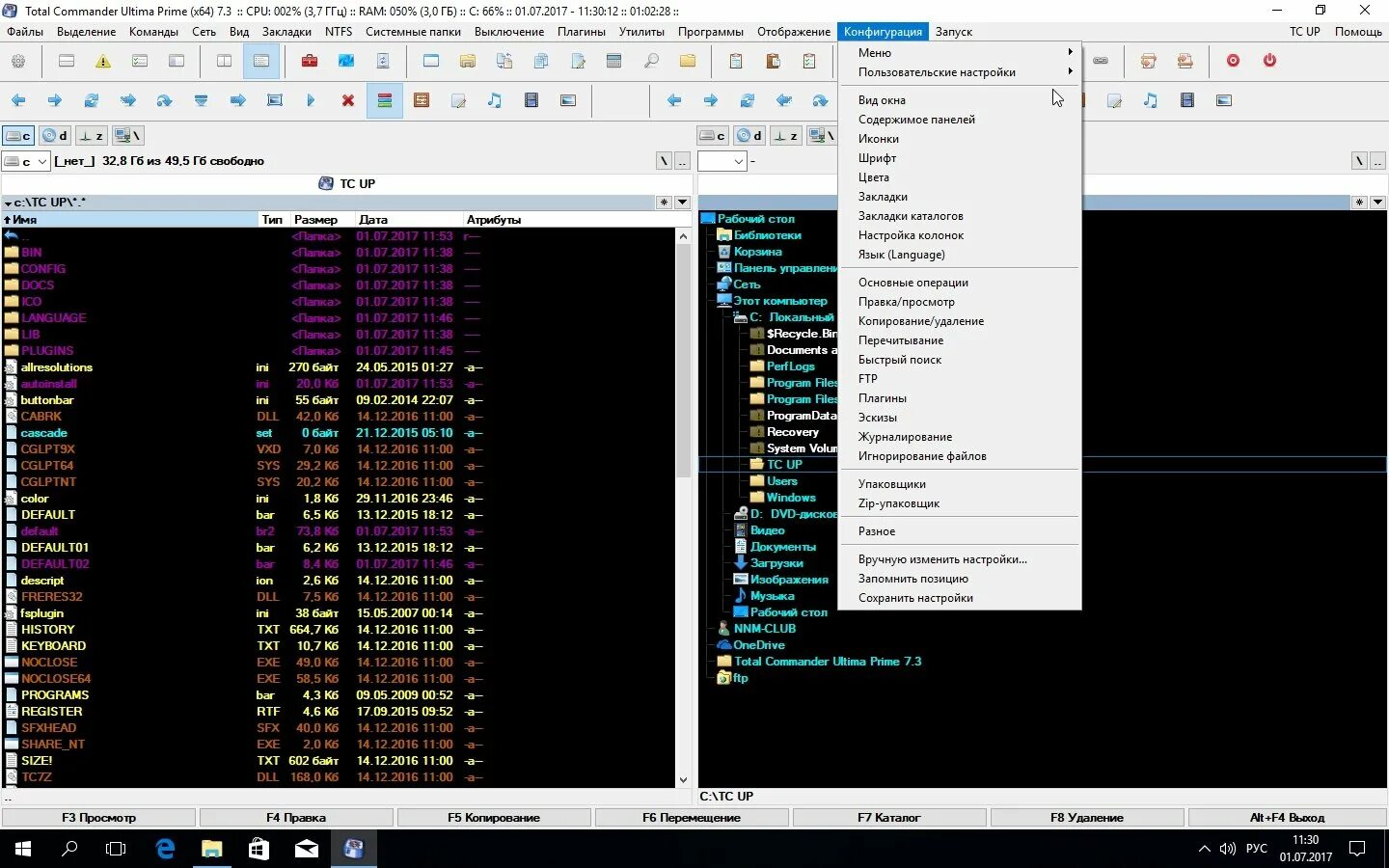Viewport: 1389px width, 868px height.
Task: Click the right panel music note icon
Action: (x=1151, y=100)
